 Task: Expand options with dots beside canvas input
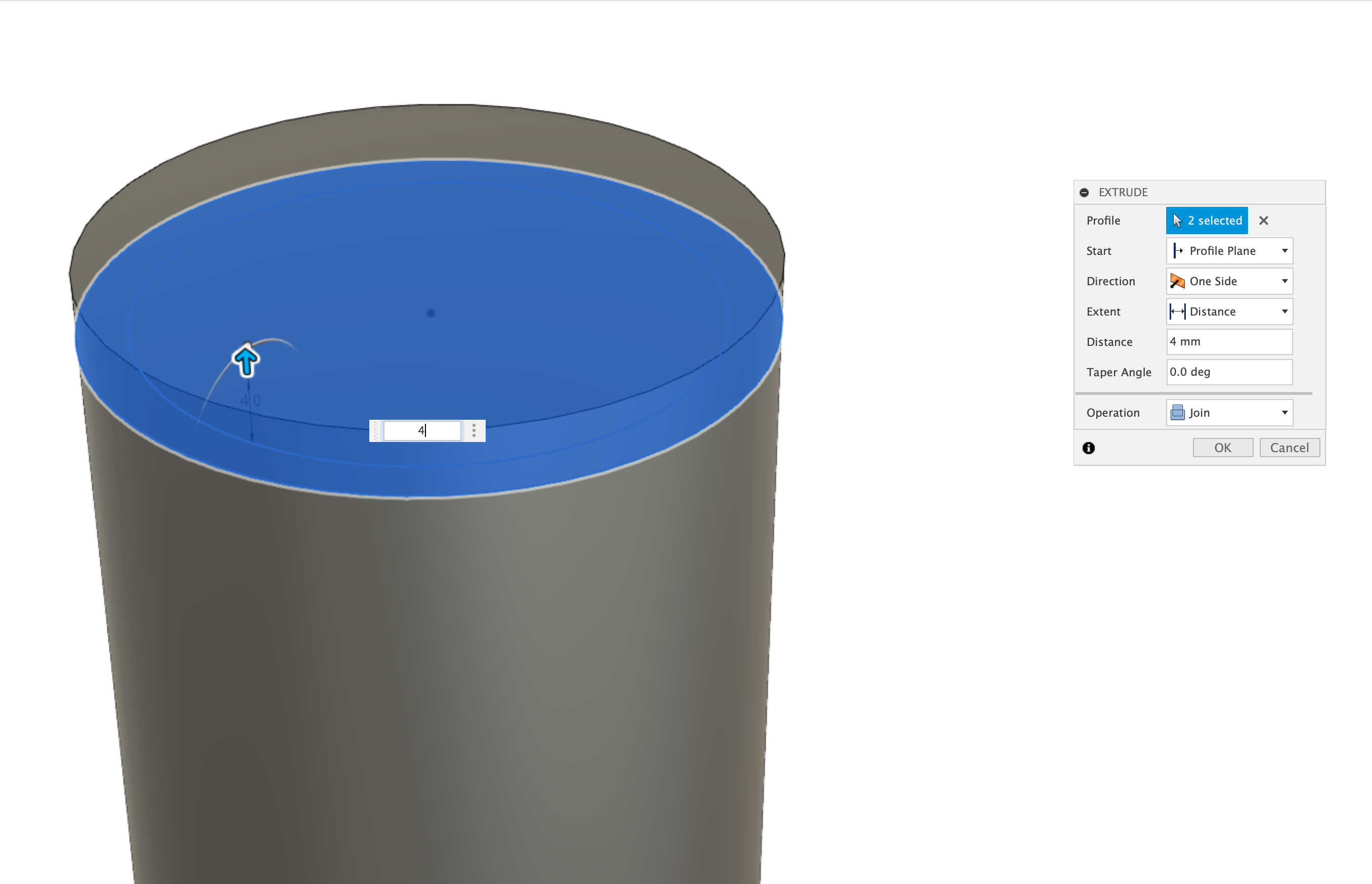474,430
